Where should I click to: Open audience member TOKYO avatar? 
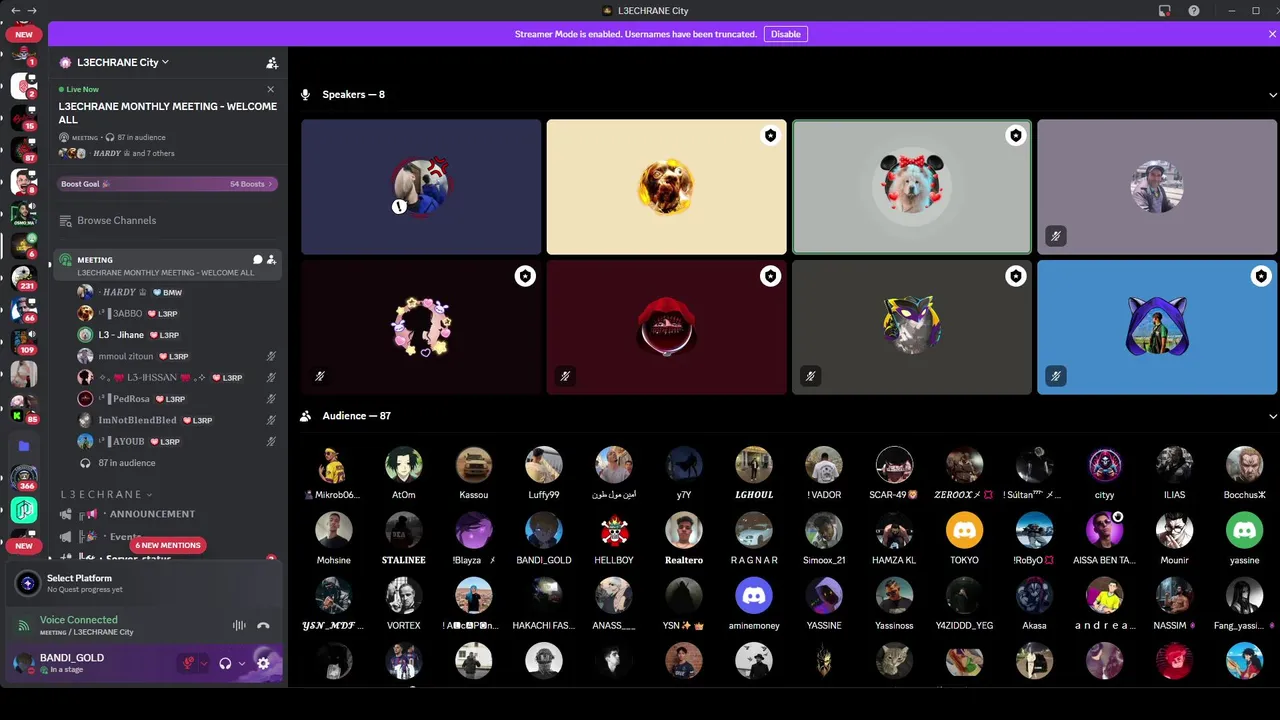964,530
